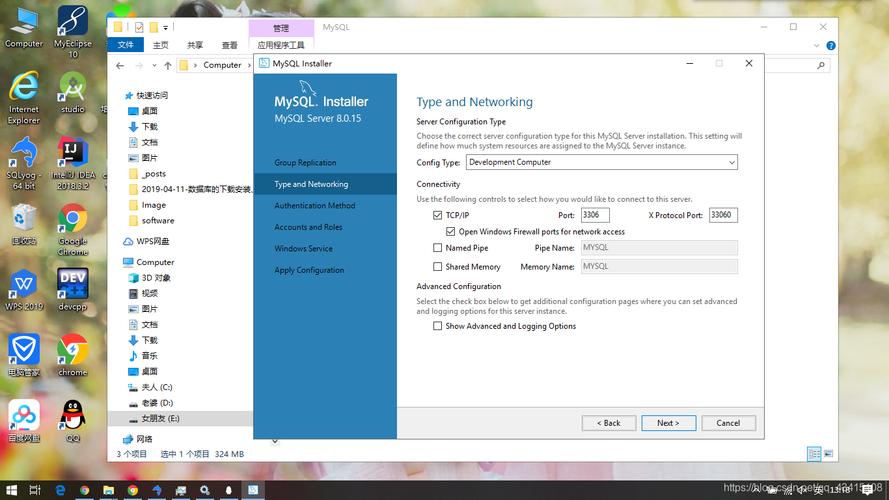Open the Computer desktop shortcut
The width and height of the screenshot is (889, 500).
click(24, 27)
